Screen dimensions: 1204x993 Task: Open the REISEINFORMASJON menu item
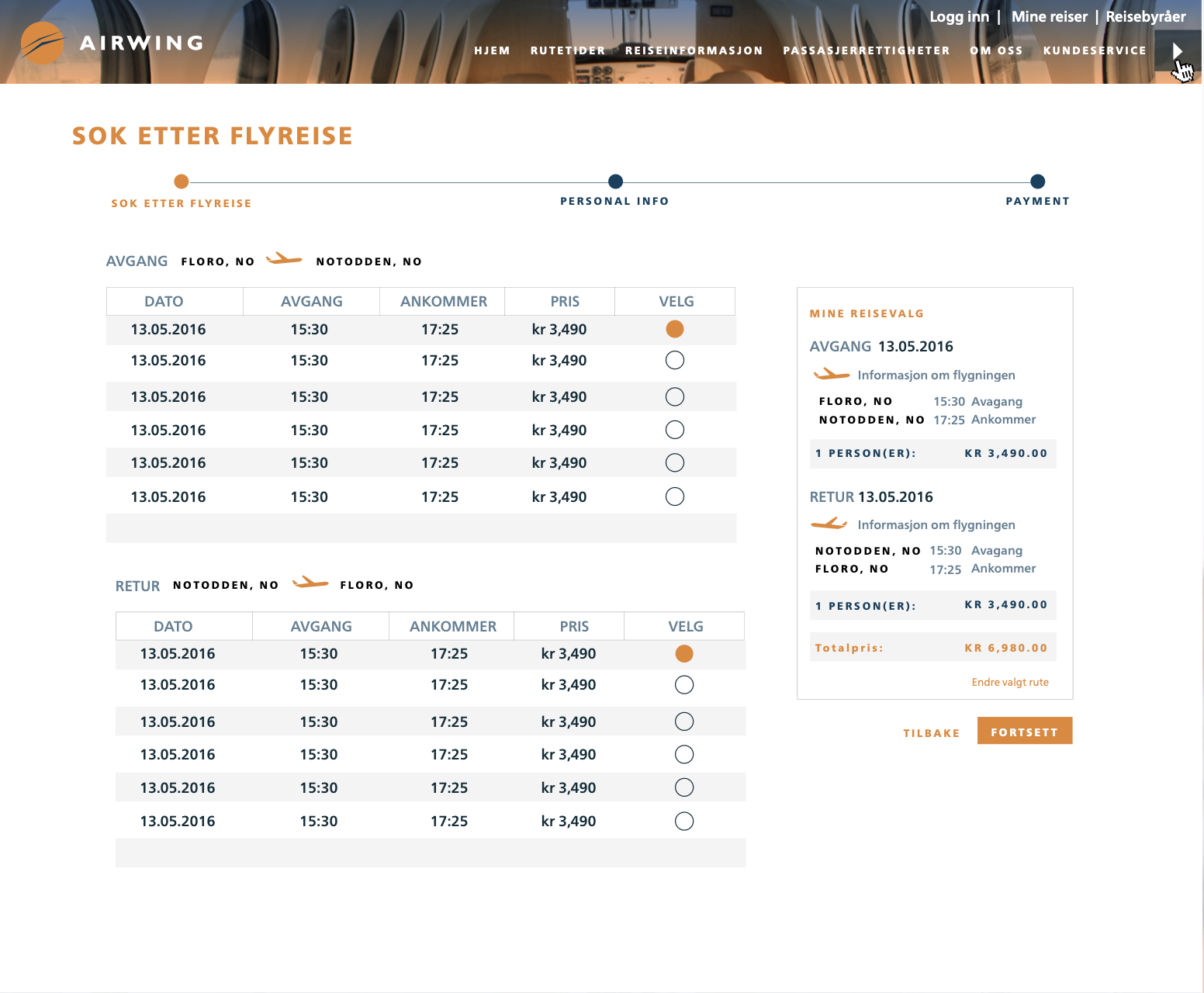(x=694, y=50)
